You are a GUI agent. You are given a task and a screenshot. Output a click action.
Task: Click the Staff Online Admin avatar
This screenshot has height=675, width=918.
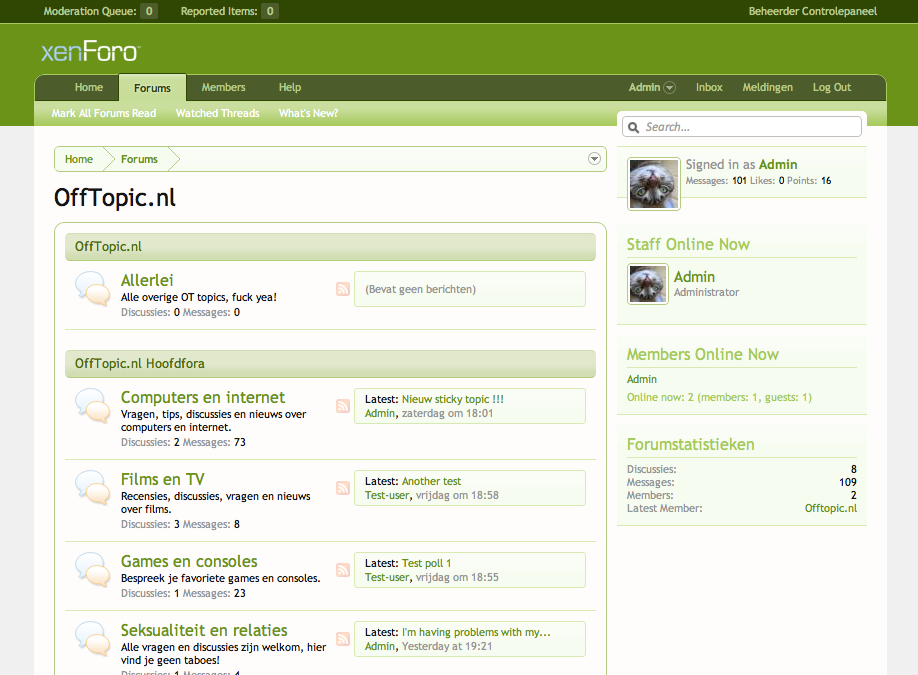coord(648,284)
